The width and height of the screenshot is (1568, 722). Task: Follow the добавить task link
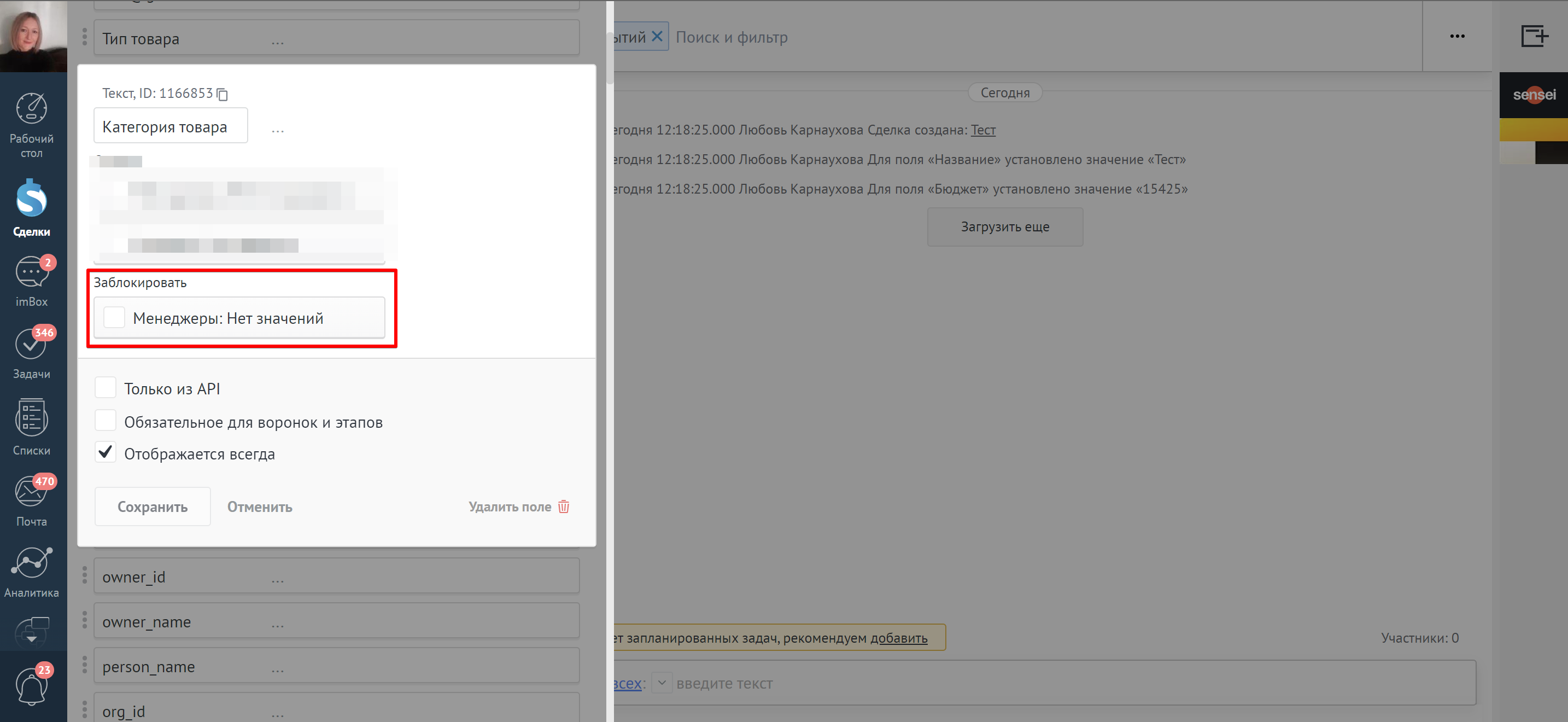(898, 638)
